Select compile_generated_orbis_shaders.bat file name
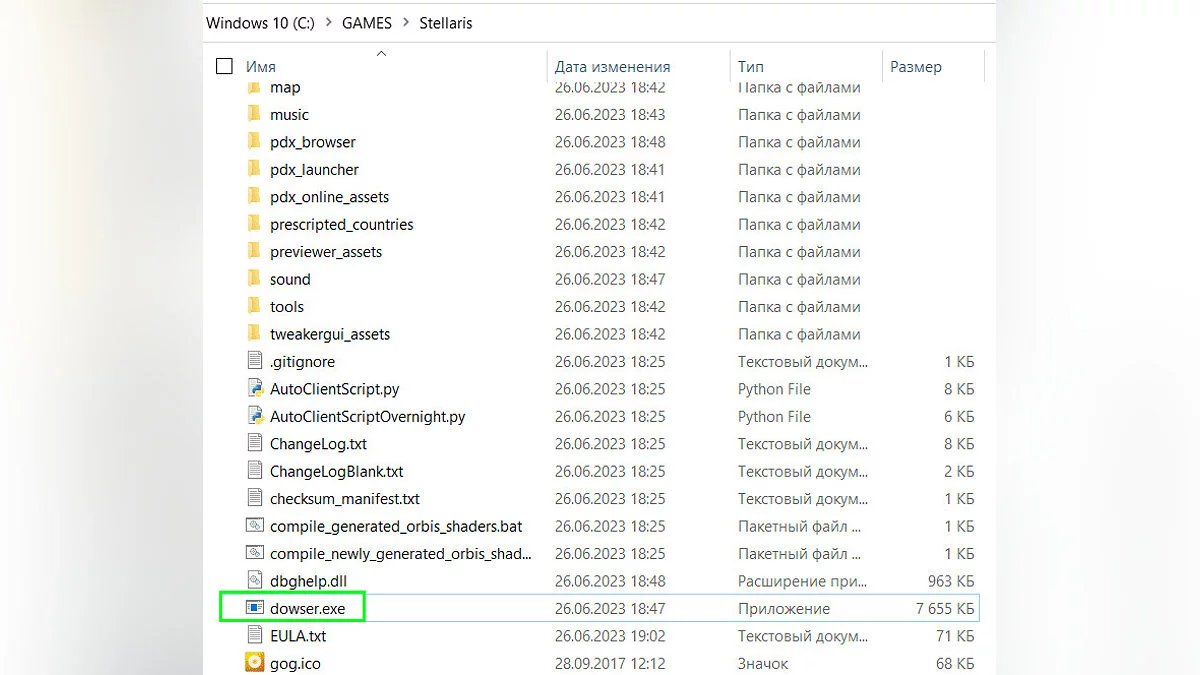 (396, 526)
